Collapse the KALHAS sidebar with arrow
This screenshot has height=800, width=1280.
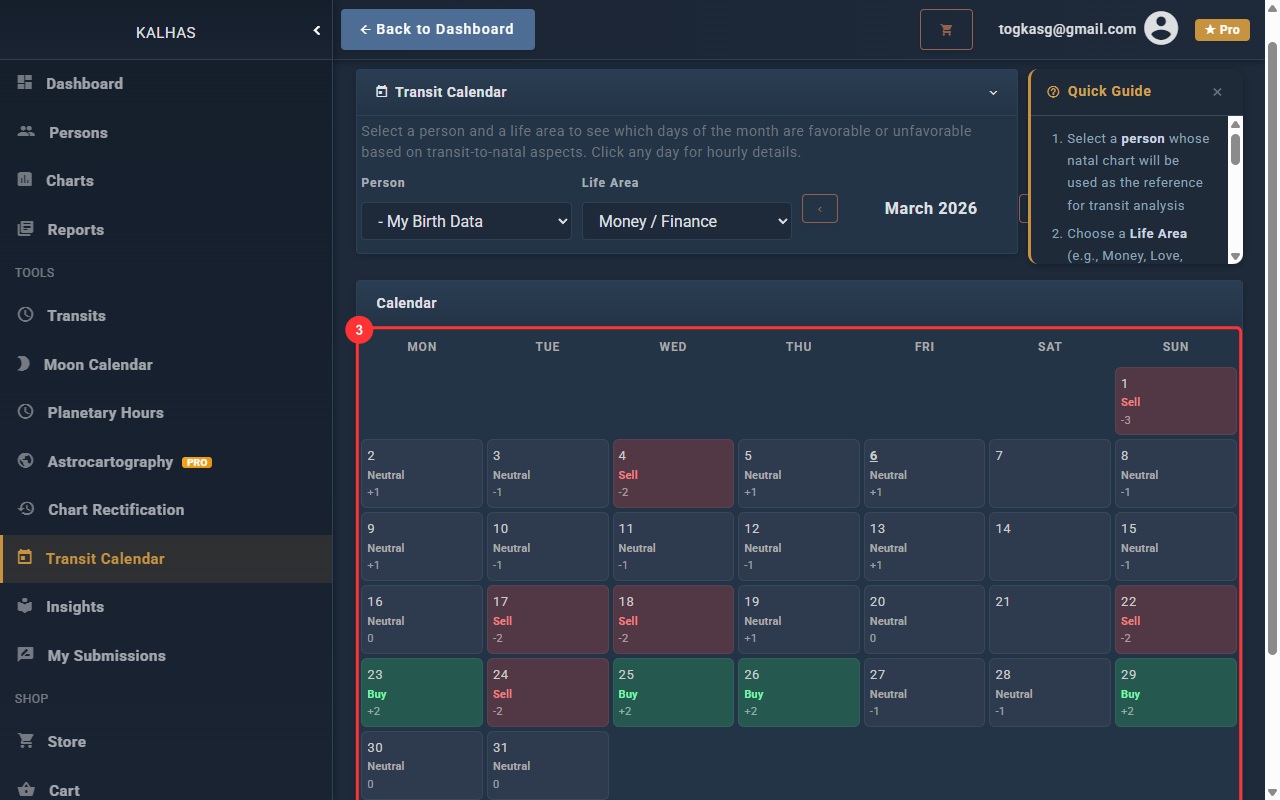[x=317, y=31]
